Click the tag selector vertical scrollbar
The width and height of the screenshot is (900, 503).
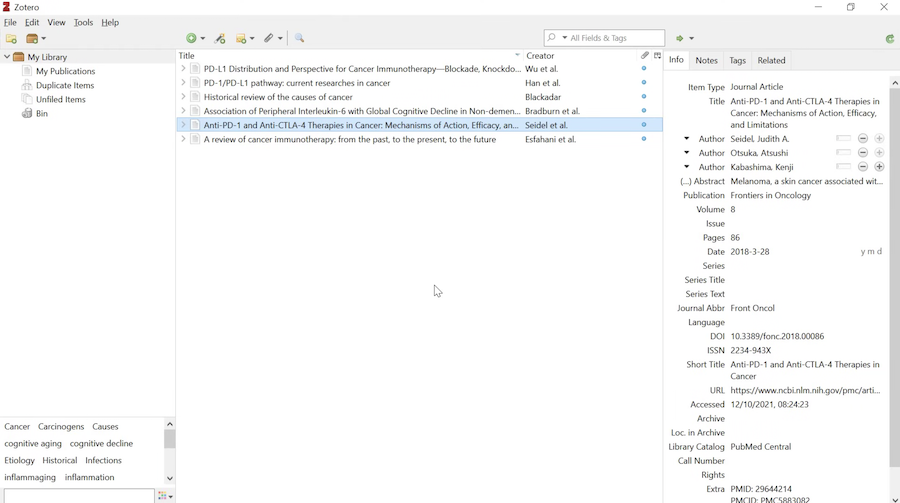point(170,441)
